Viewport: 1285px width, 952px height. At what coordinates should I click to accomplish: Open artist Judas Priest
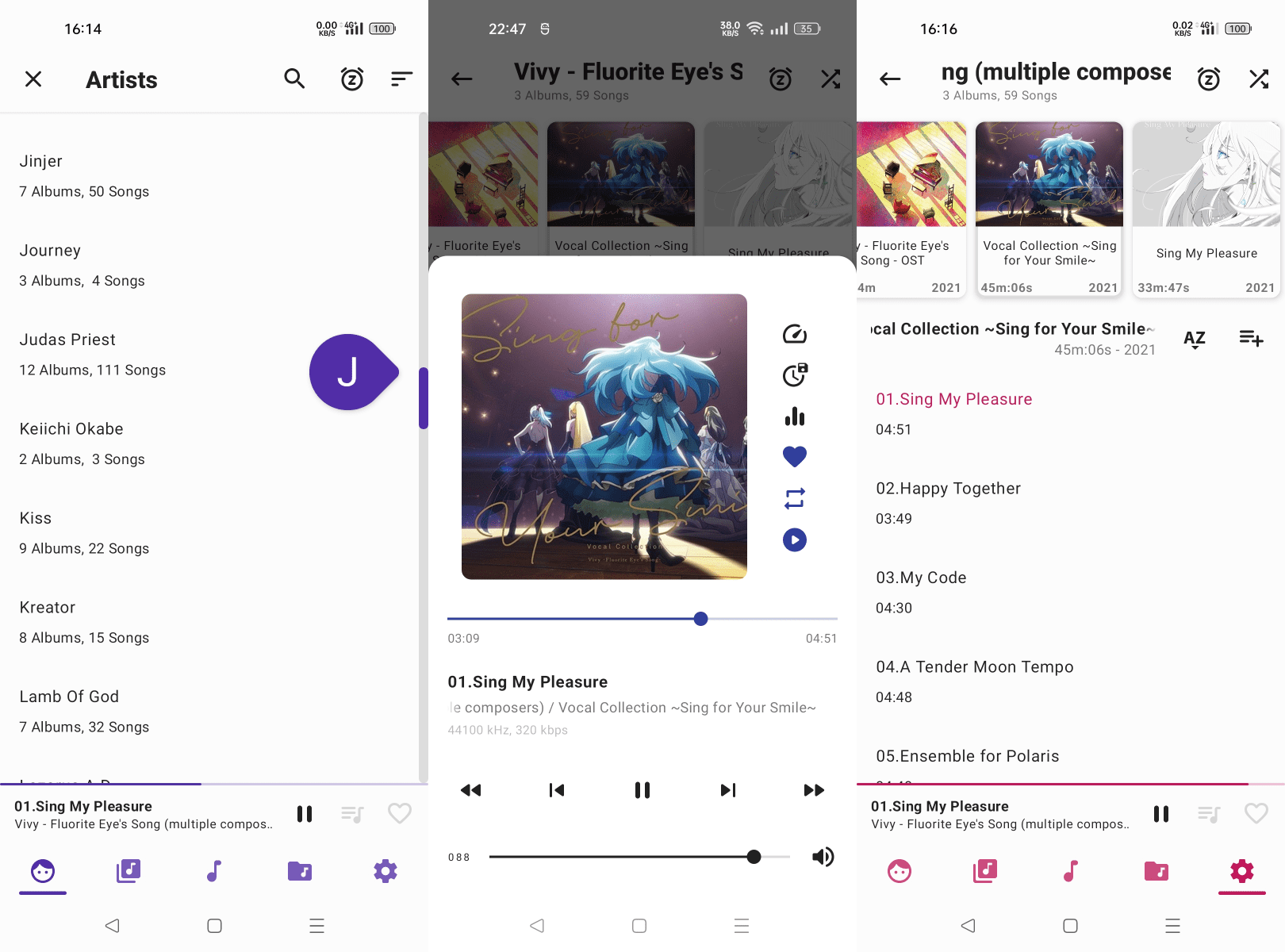point(209,355)
